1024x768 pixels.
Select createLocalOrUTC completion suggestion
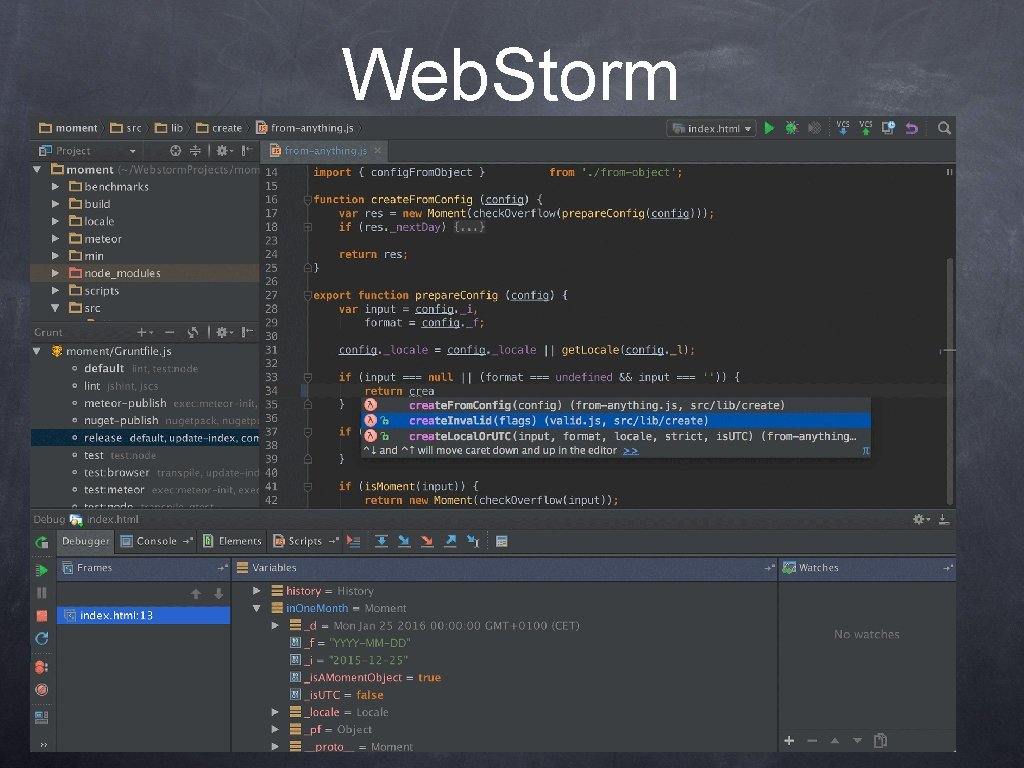point(616,436)
